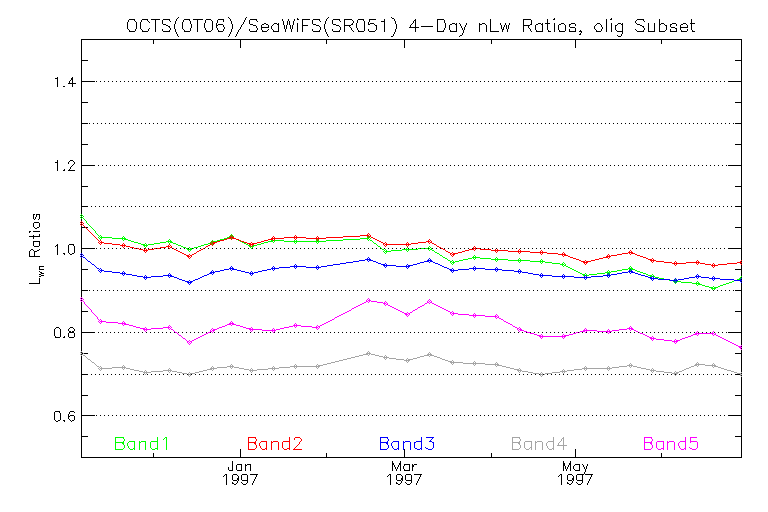Image resolution: width=768 pixels, height=512 pixels.
Task: Click the May 1997 x-axis label
Action: [x=575, y=472]
